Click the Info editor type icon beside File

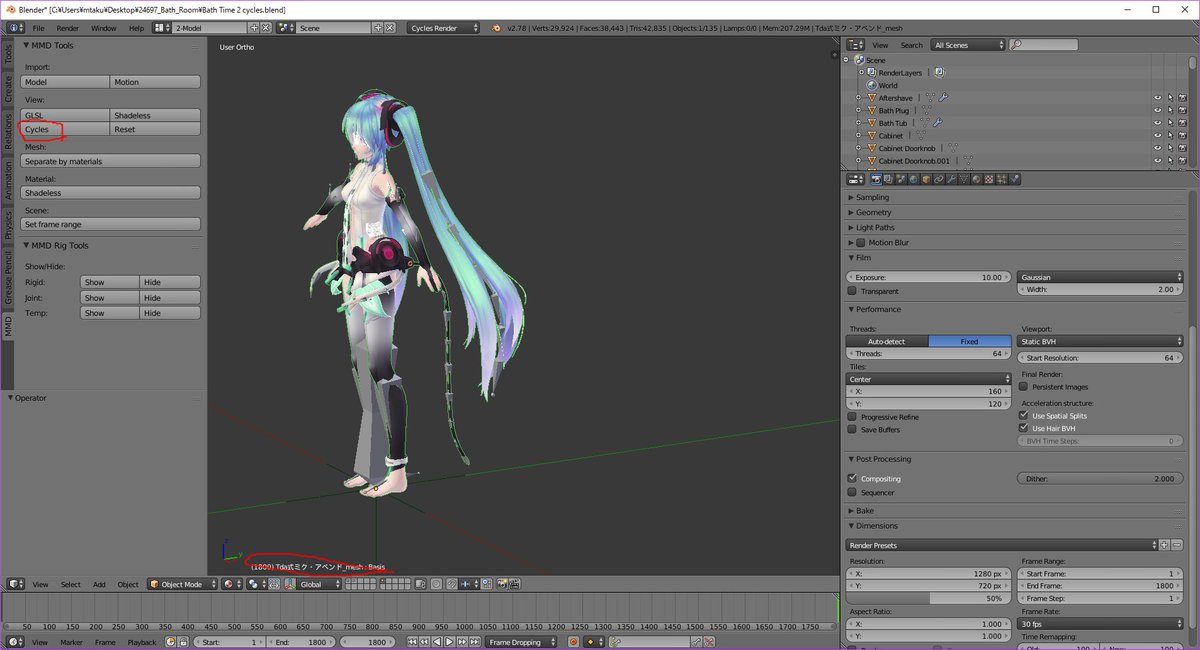[16, 27]
